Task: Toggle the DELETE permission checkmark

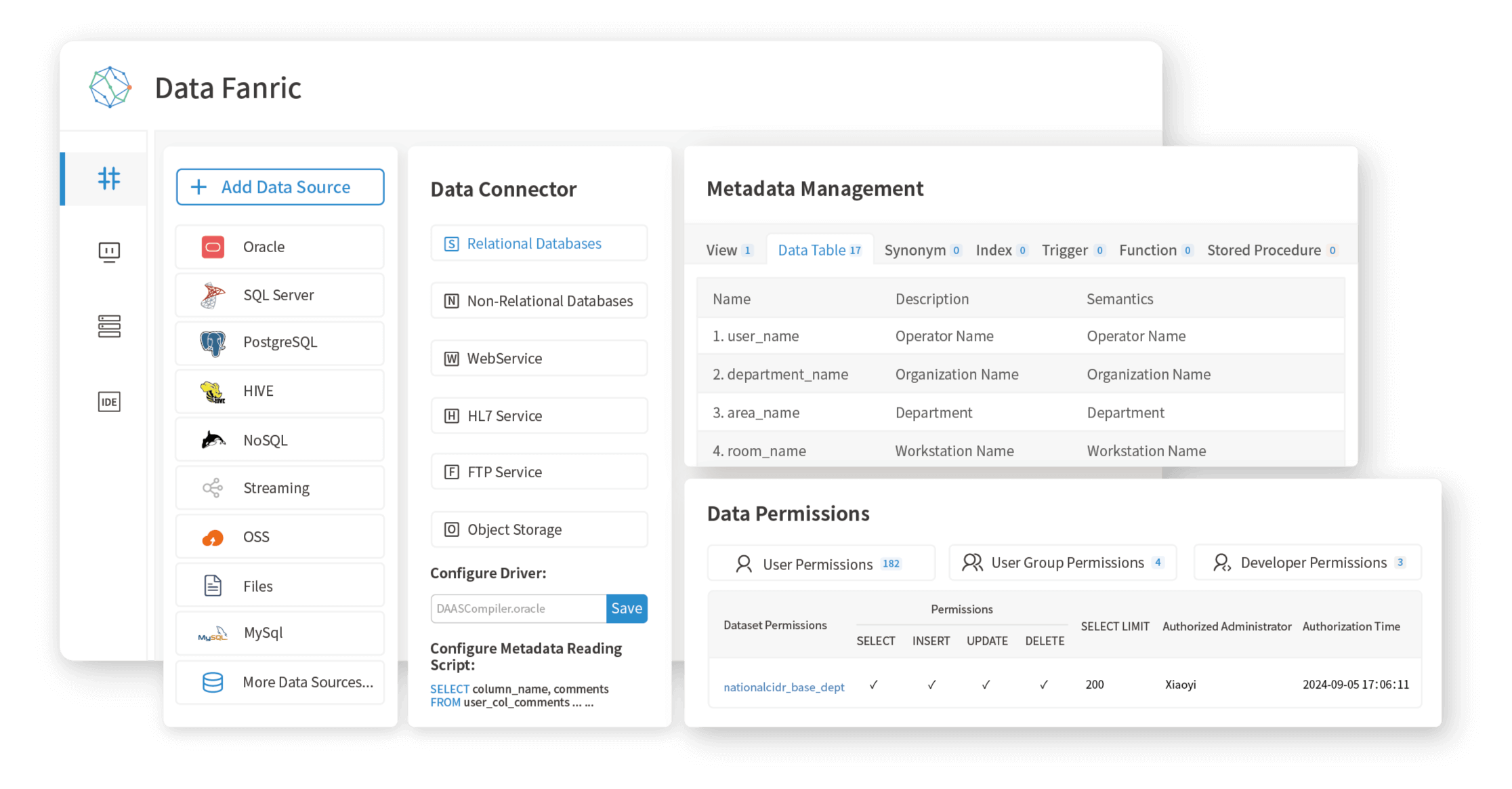Action: pos(1044,685)
